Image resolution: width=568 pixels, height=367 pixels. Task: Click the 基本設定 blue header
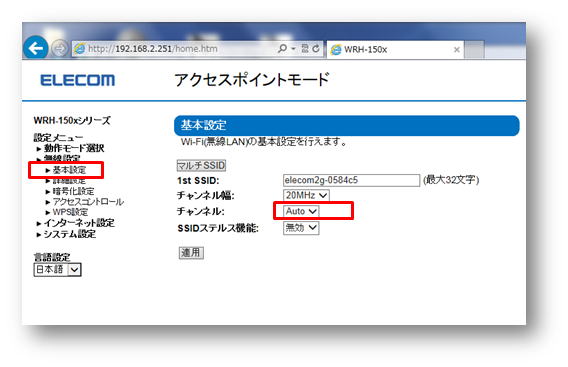pos(347,126)
